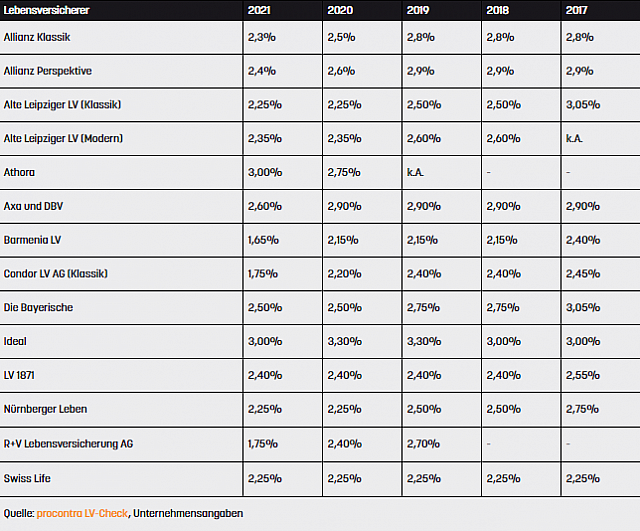This screenshot has height=531, width=640.
Task: Select the 2019 column header
Action: coord(418,9)
